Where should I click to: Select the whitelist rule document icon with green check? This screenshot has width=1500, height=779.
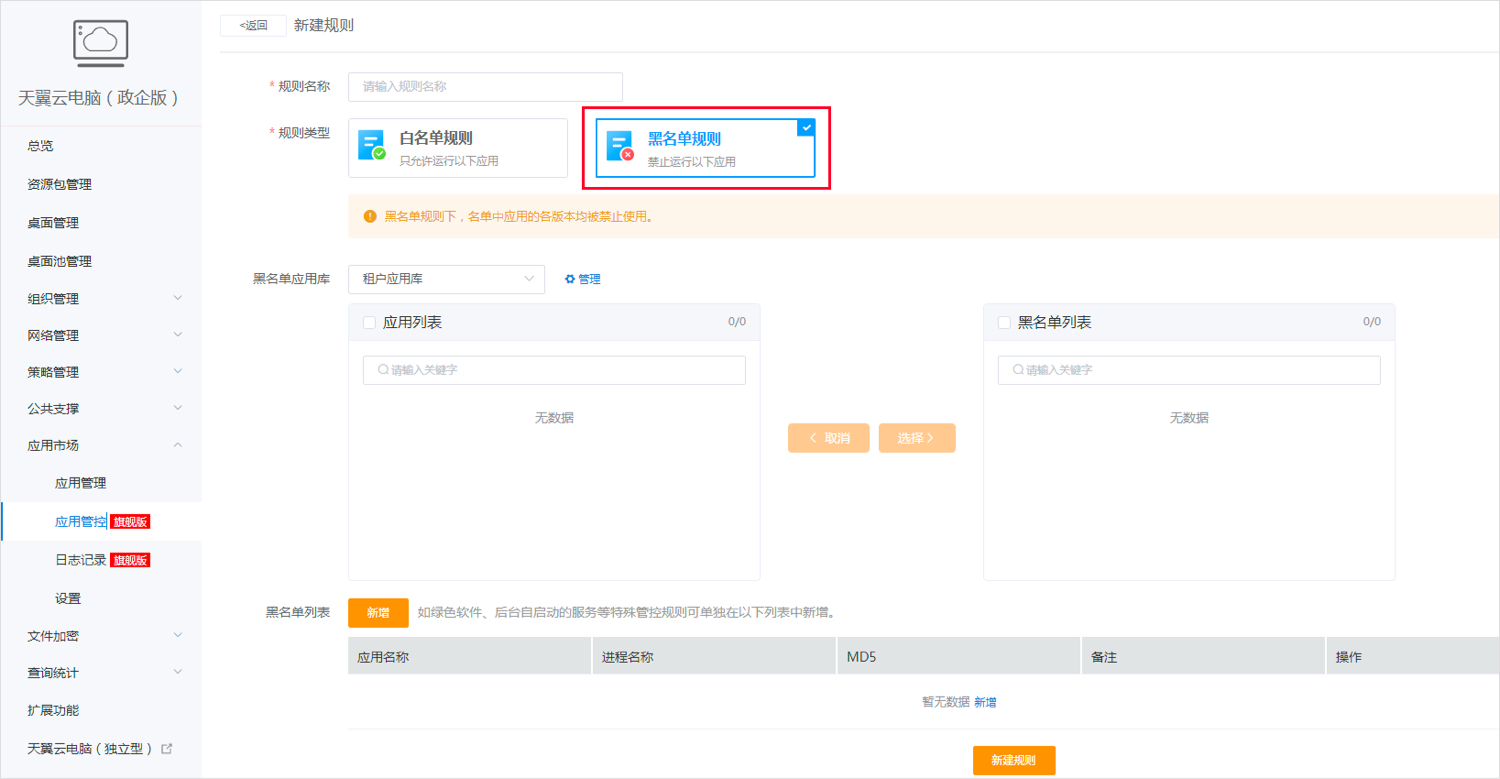coord(369,145)
